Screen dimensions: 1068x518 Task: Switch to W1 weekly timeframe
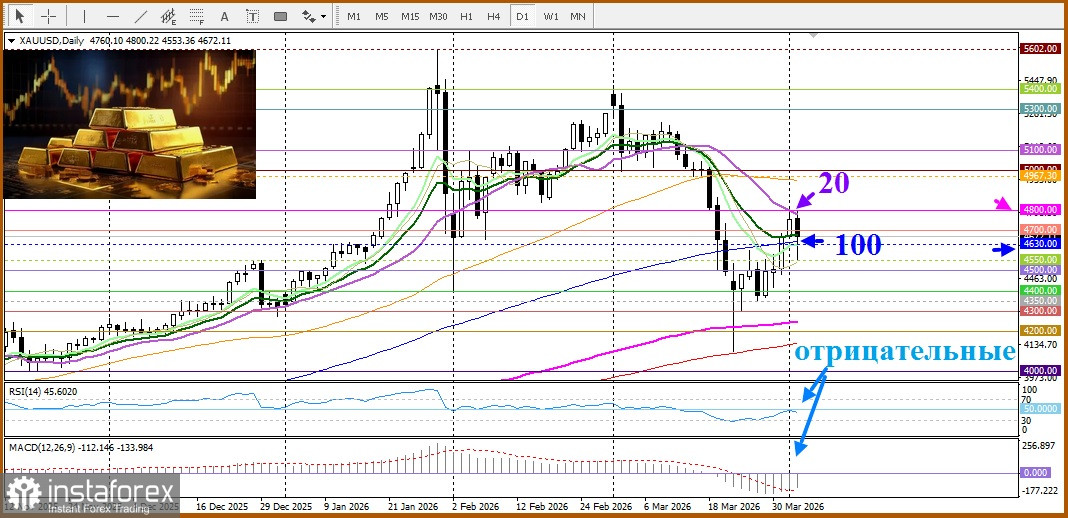click(550, 16)
